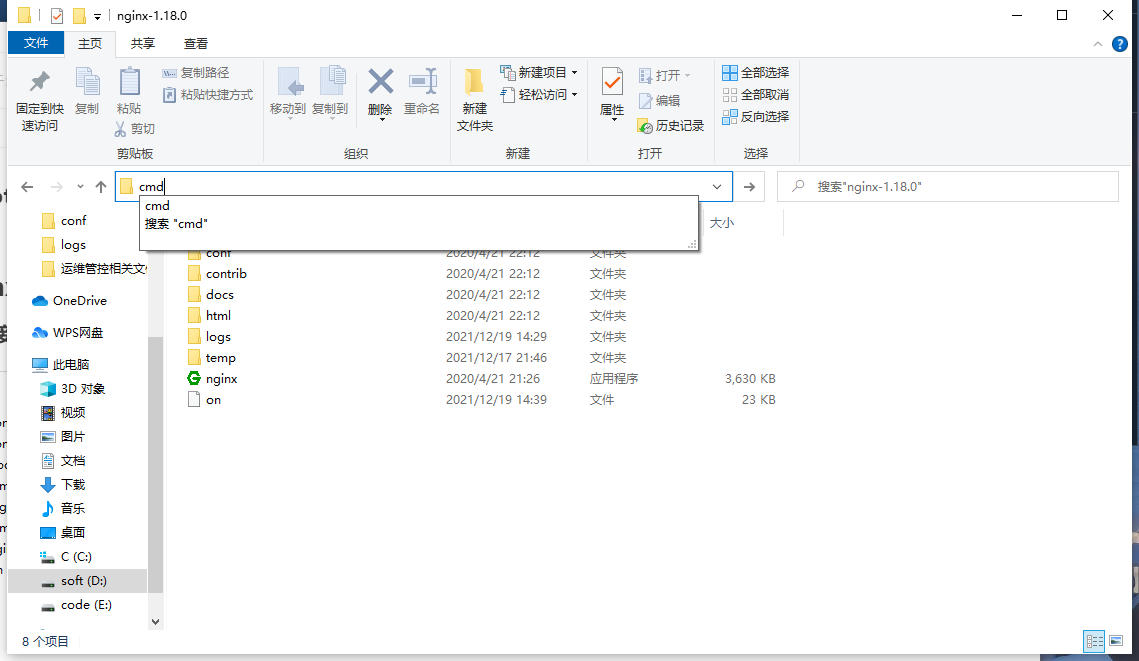Open recent locations dropdown arrow
Viewport: 1139px width, 661px height.
pyautogui.click(x=80, y=187)
